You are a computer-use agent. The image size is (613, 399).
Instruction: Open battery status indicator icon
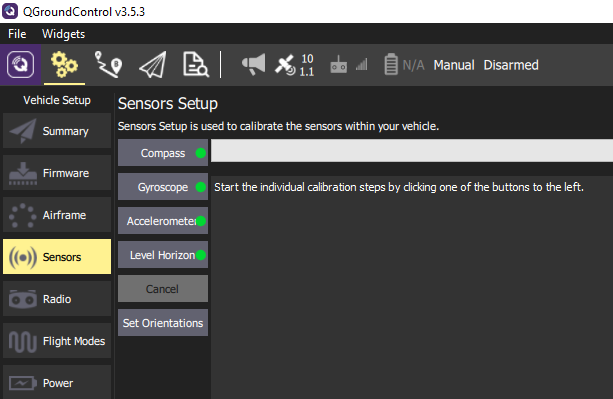[x=391, y=64]
